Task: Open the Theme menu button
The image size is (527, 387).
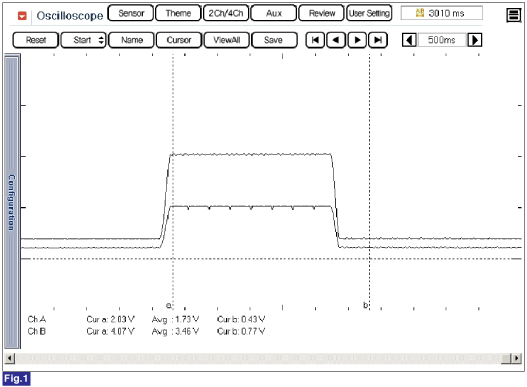Action: [178, 13]
